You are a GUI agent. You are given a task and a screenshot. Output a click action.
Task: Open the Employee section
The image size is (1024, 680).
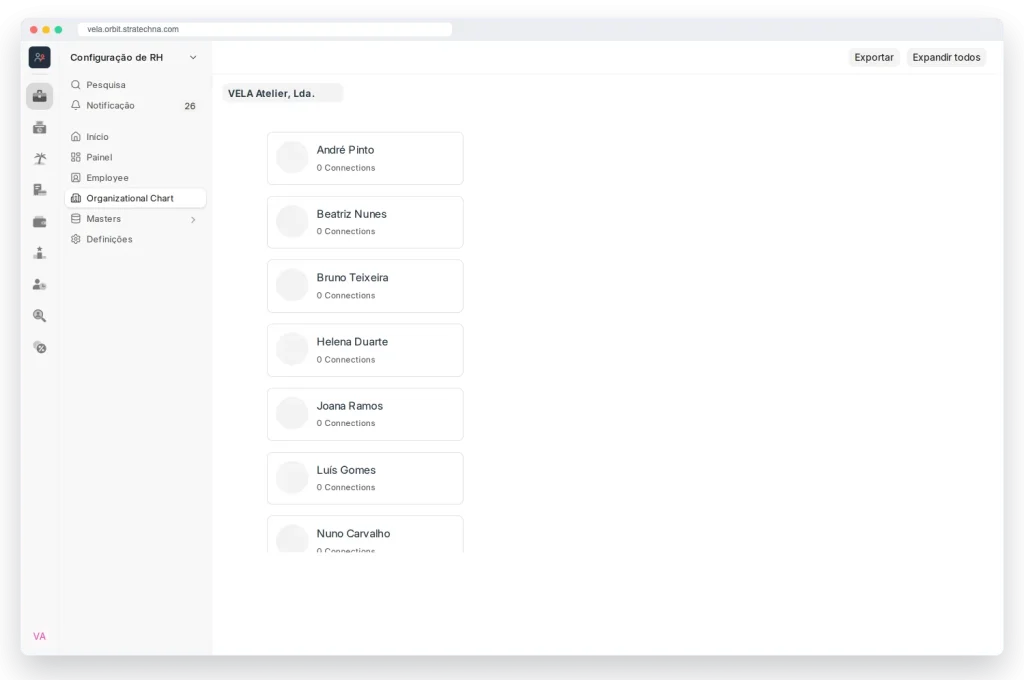[x=135, y=178]
